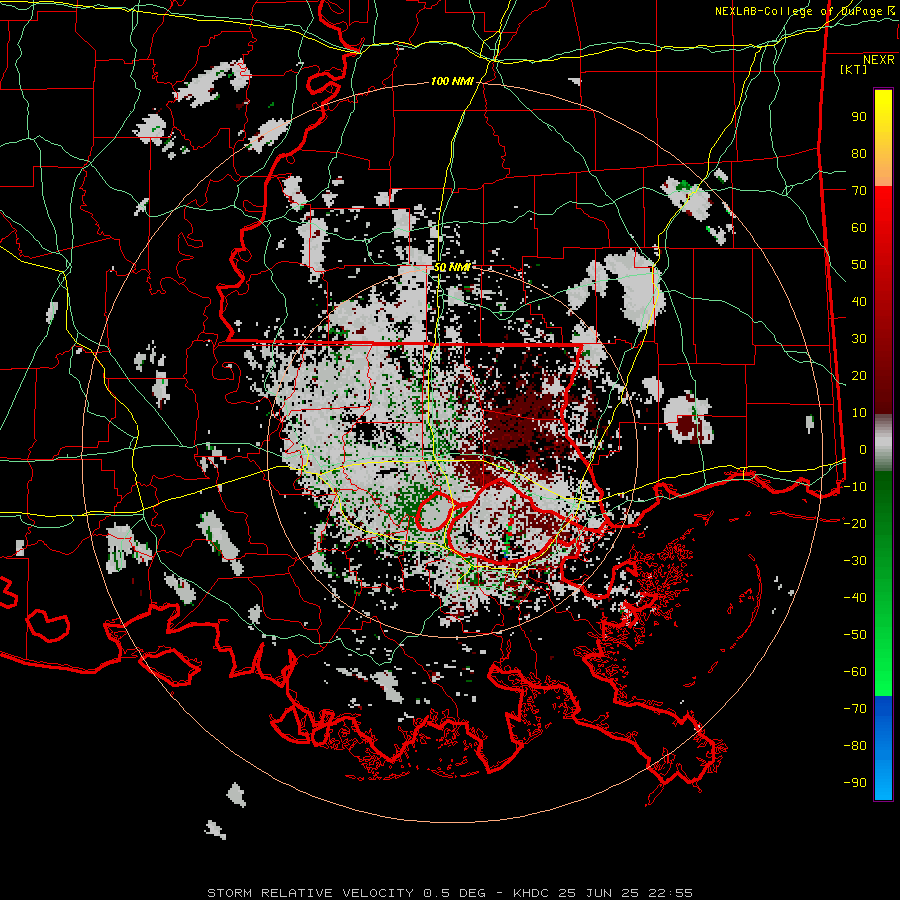Click the NEXR label above the scale
The width and height of the screenshot is (900, 900).
[879, 60]
